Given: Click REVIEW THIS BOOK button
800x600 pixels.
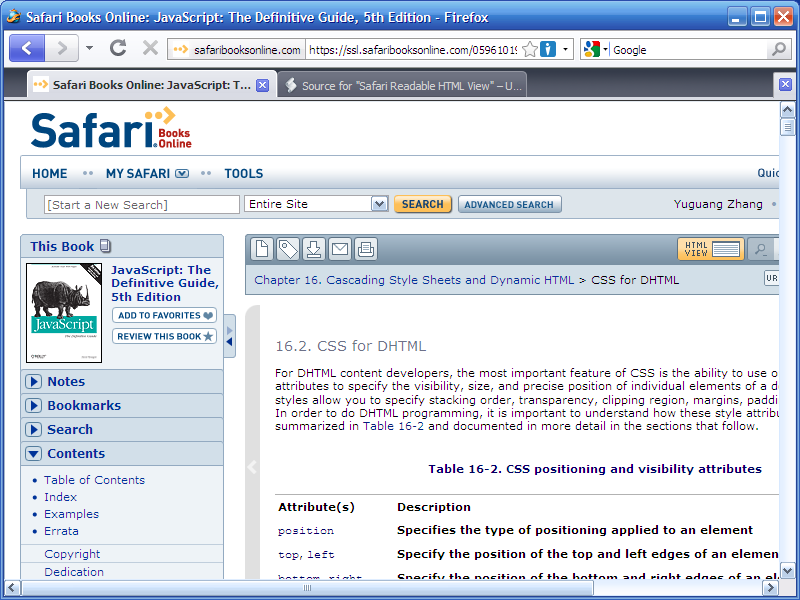Looking at the screenshot, I should (x=164, y=336).
